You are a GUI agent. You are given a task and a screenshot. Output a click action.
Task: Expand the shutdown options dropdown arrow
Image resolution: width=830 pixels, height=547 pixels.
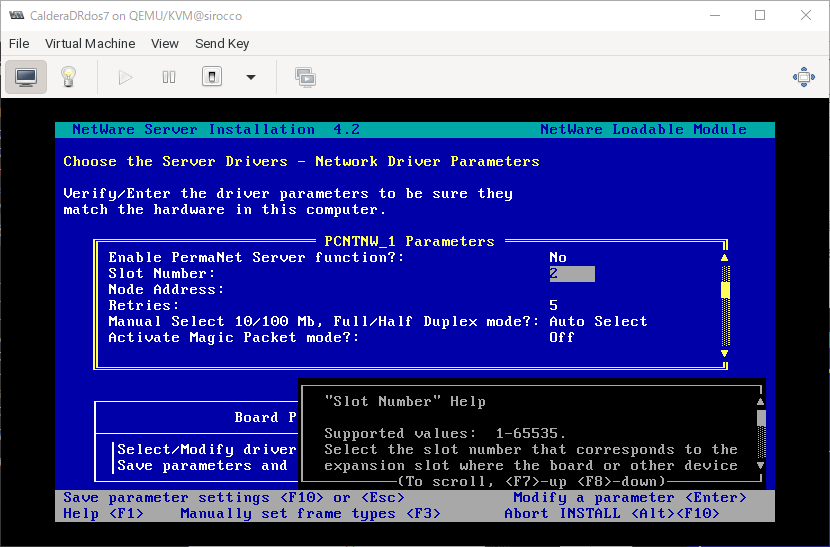point(251,77)
